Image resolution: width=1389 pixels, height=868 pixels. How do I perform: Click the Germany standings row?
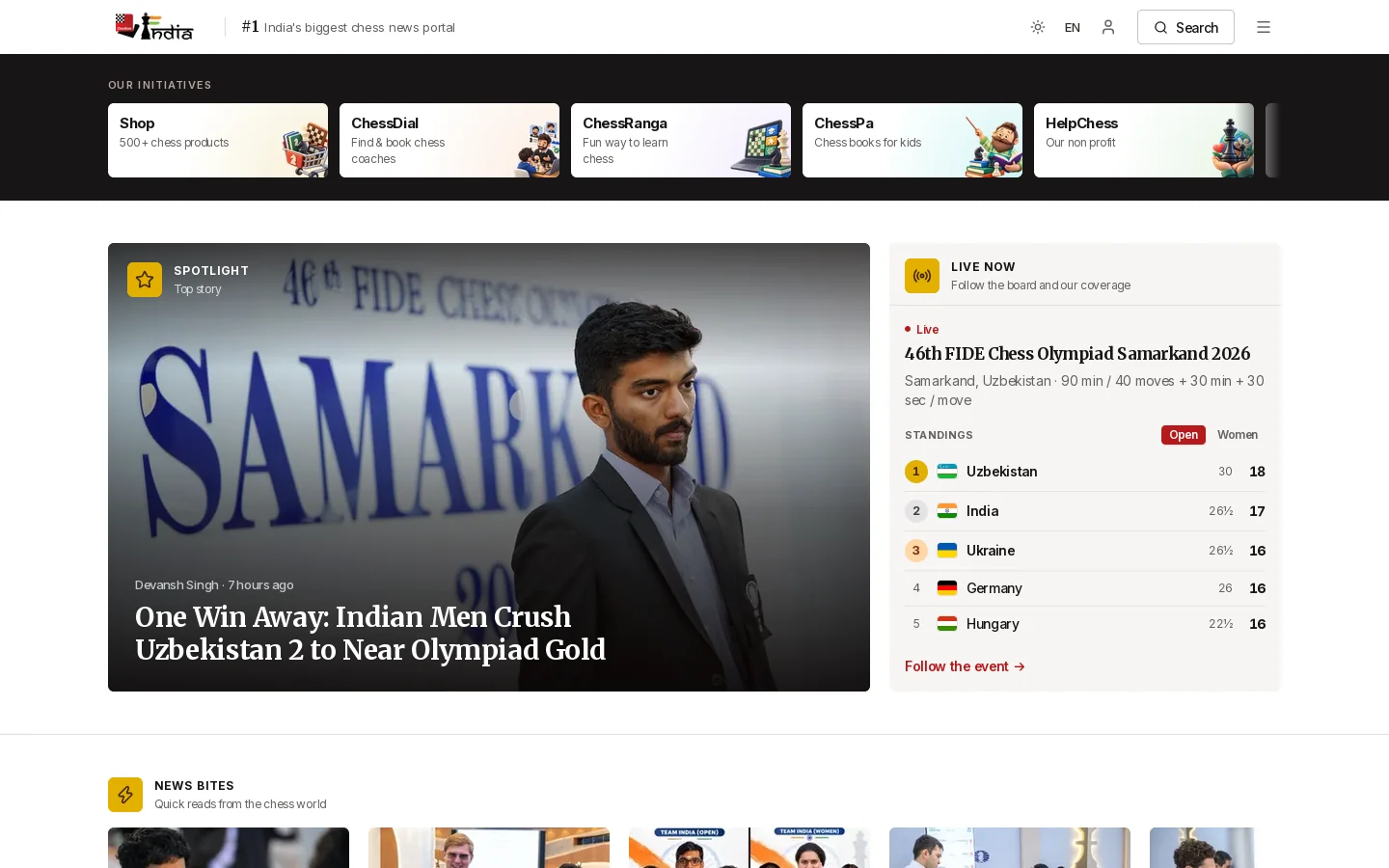[1085, 588]
